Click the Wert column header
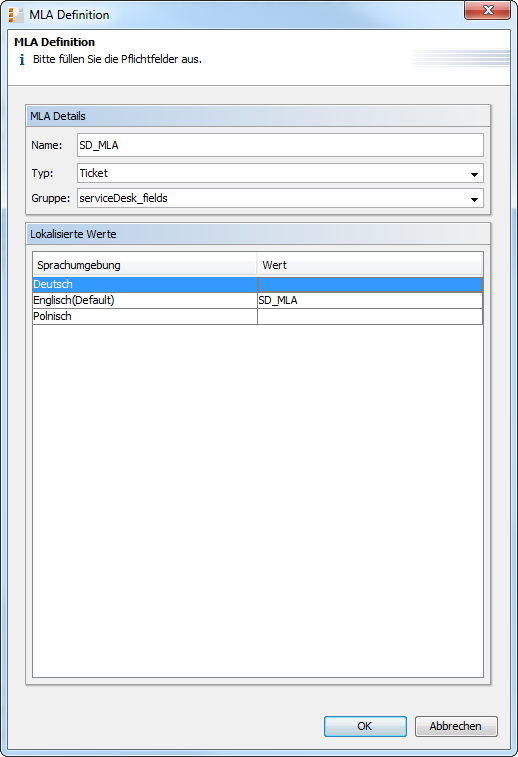 pyautogui.click(x=370, y=265)
